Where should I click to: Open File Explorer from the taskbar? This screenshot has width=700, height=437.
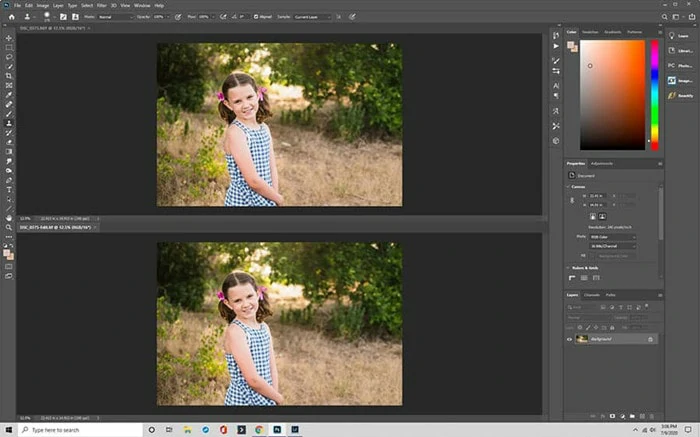click(x=188, y=430)
